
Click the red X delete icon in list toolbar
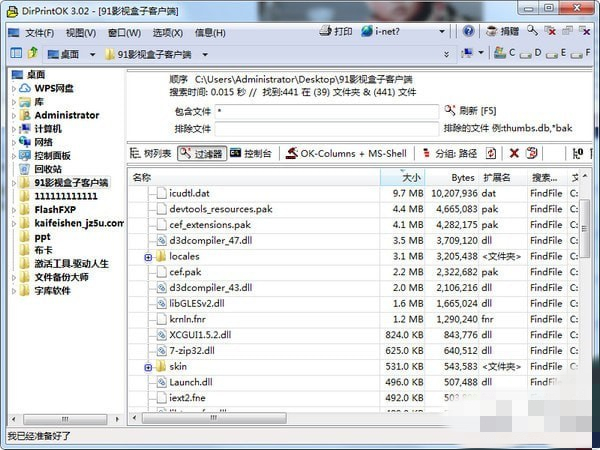click(514, 153)
